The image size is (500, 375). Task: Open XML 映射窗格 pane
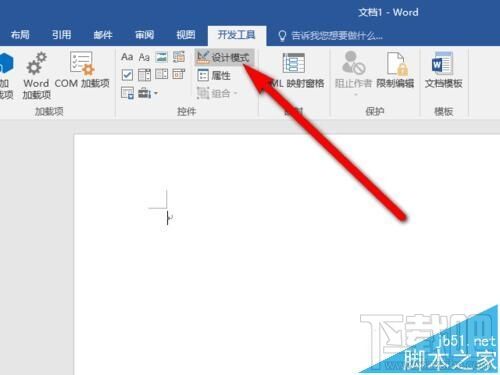pos(294,70)
